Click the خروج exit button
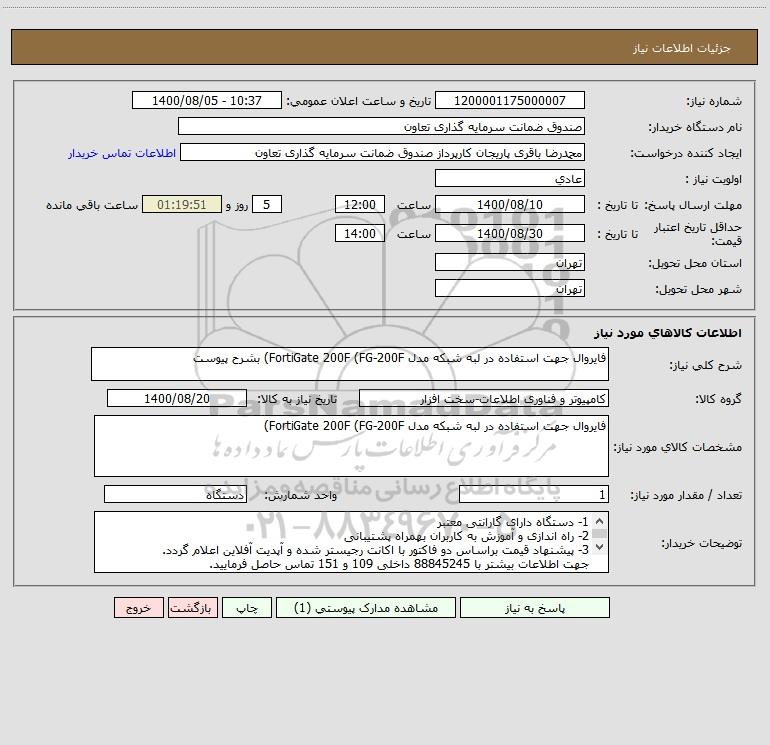This screenshot has width=770, height=745. 138,608
